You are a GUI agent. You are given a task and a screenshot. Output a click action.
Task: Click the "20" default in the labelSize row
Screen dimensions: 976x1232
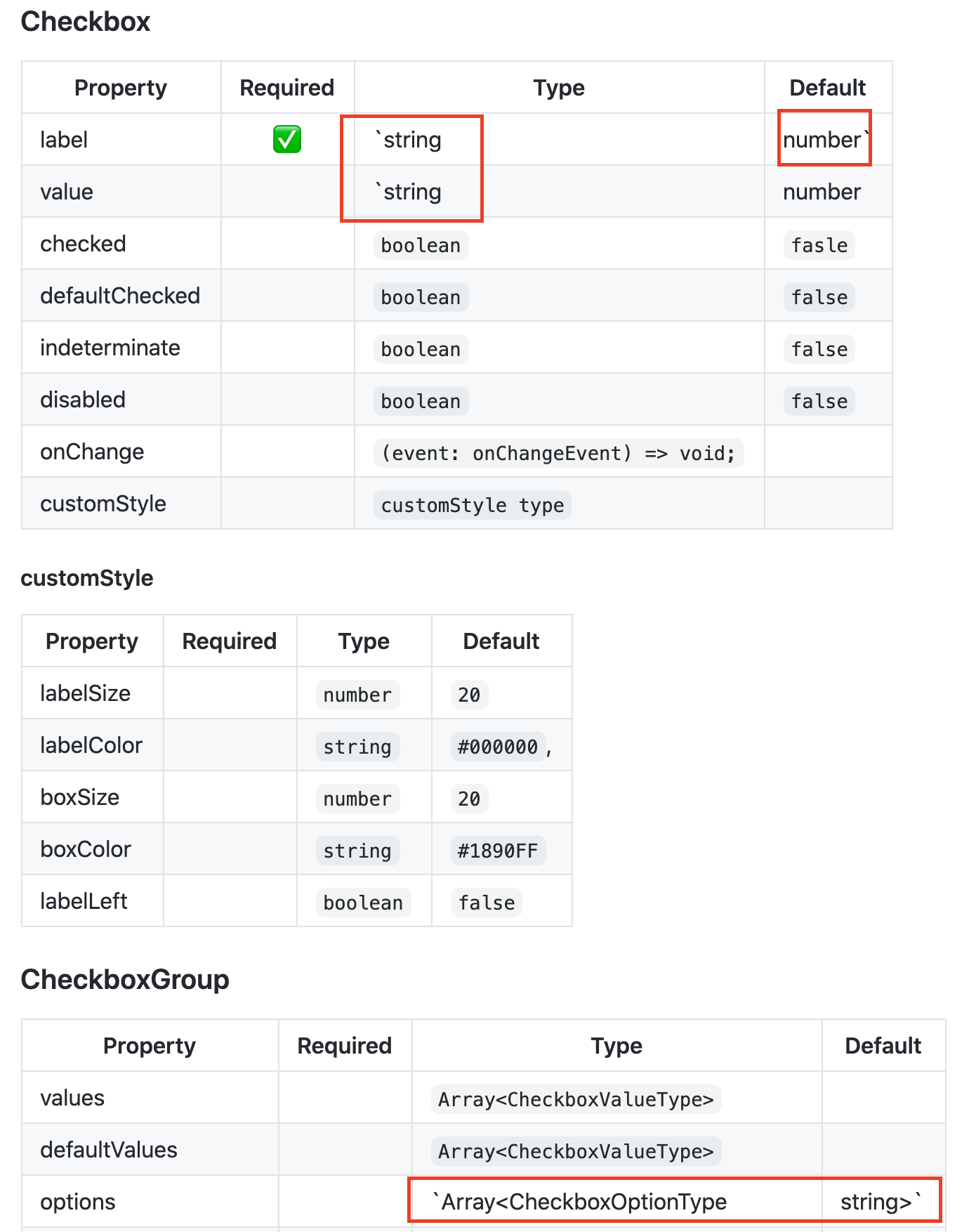[x=469, y=695]
